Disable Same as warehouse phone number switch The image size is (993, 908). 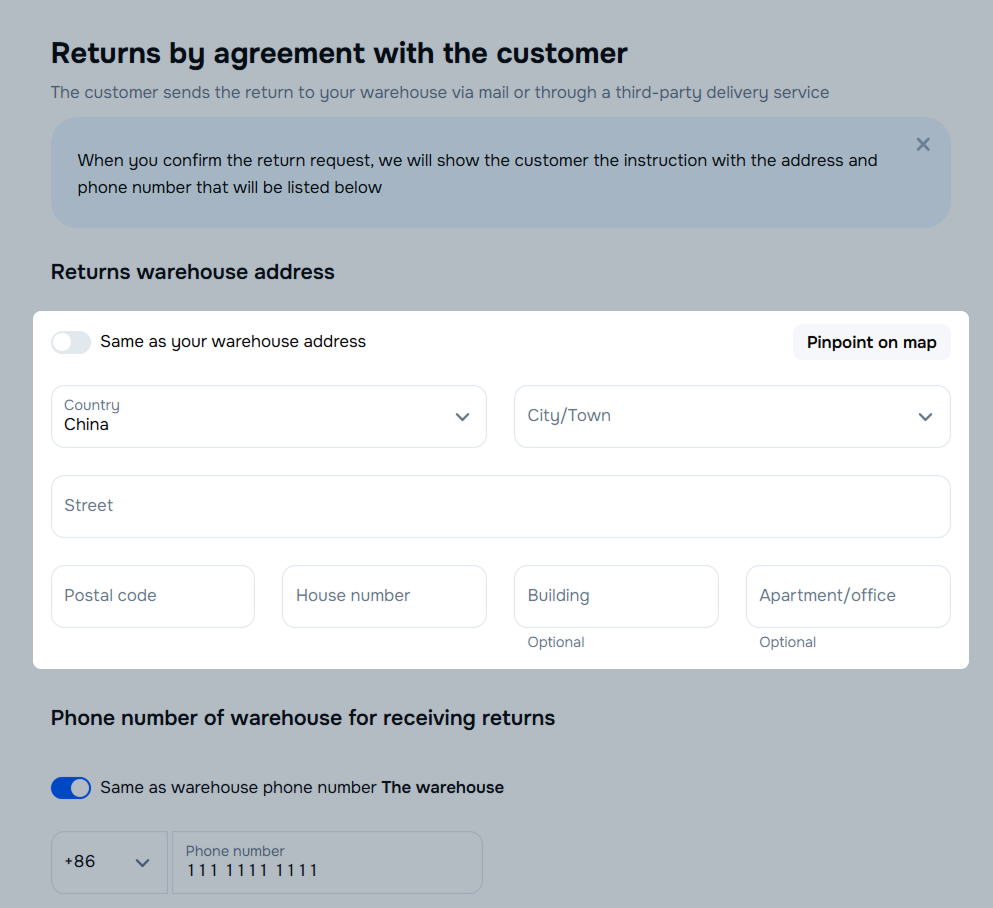pos(71,788)
